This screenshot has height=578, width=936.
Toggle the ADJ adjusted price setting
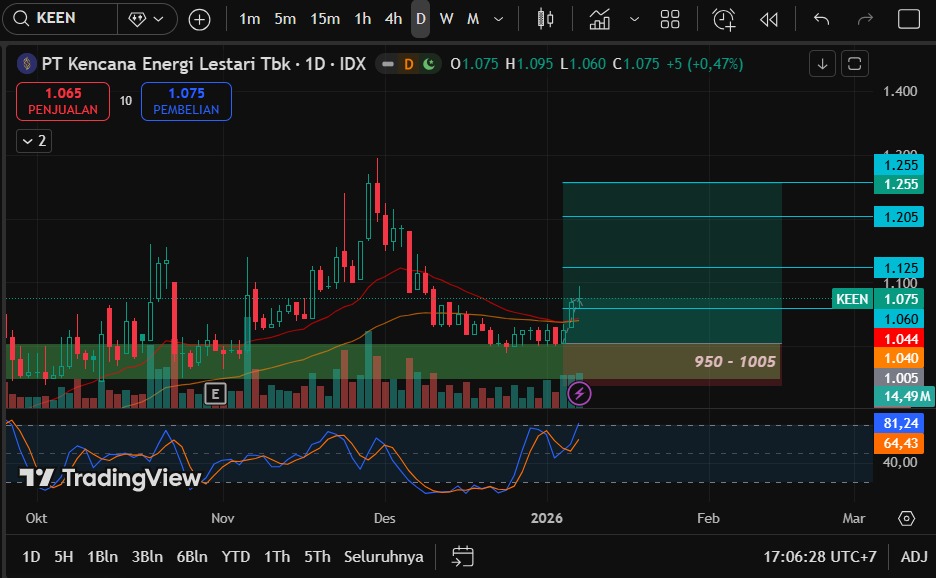click(x=913, y=556)
